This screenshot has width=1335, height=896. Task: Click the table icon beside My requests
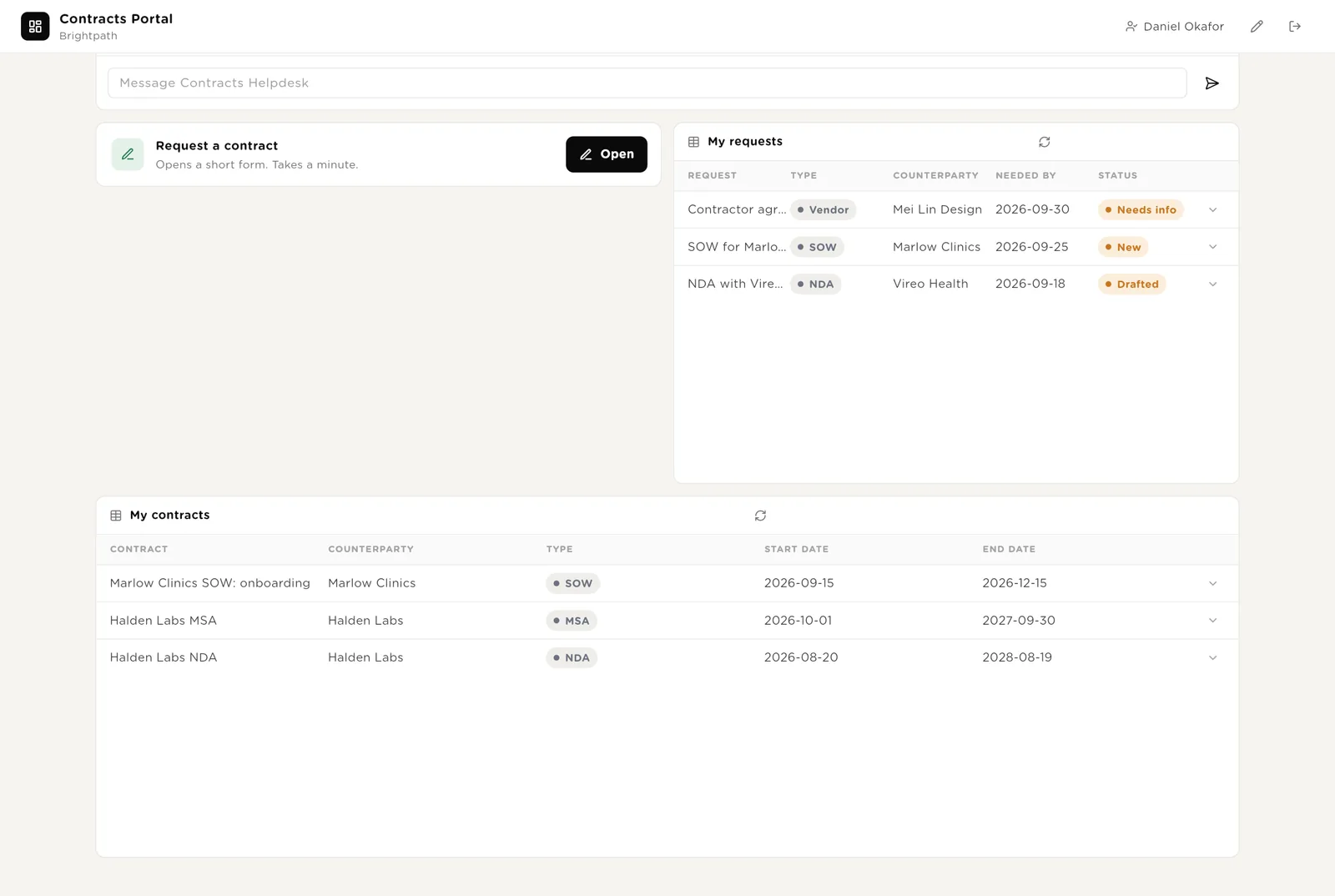[x=693, y=142]
